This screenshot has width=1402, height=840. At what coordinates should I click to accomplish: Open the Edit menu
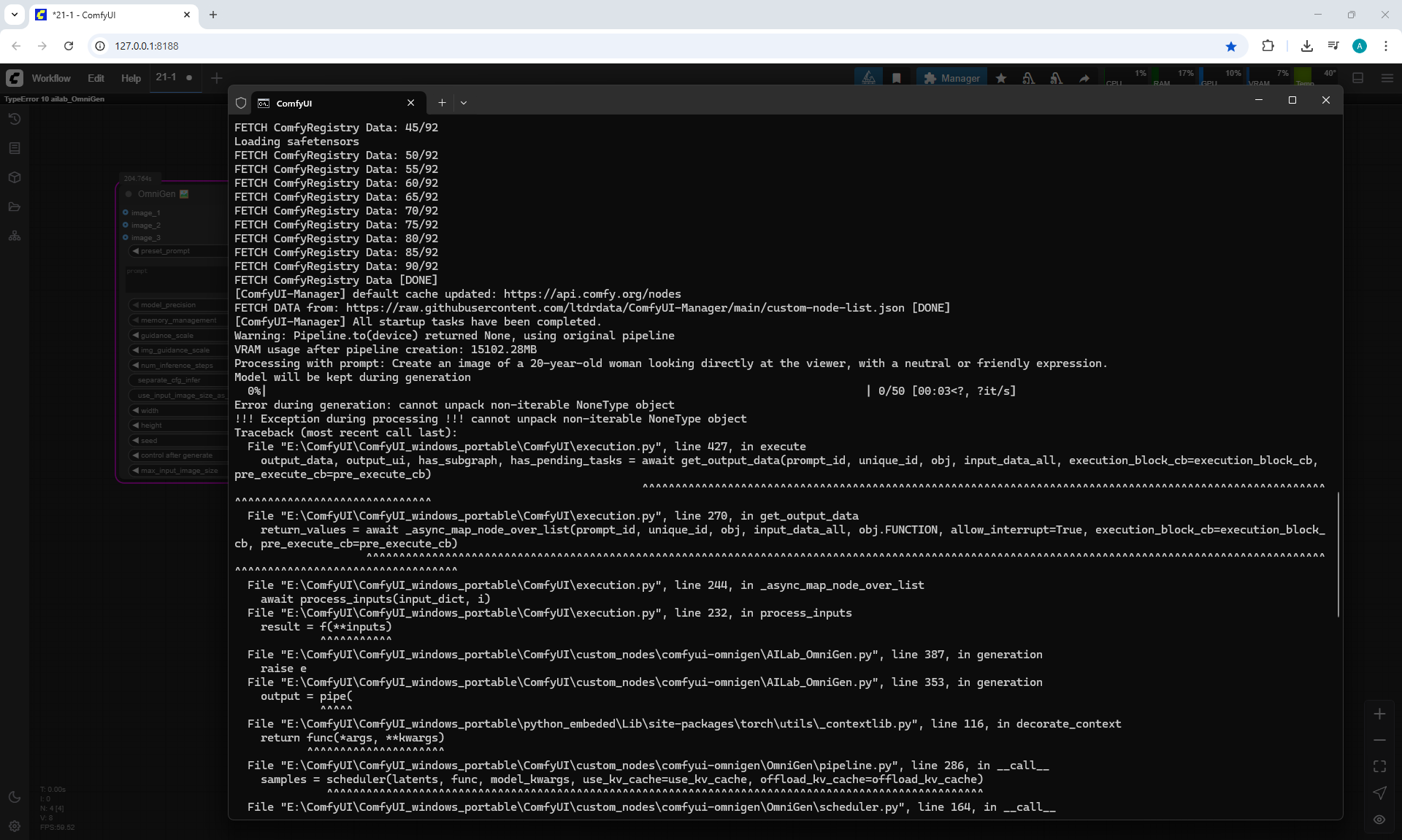click(x=96, y=78)
